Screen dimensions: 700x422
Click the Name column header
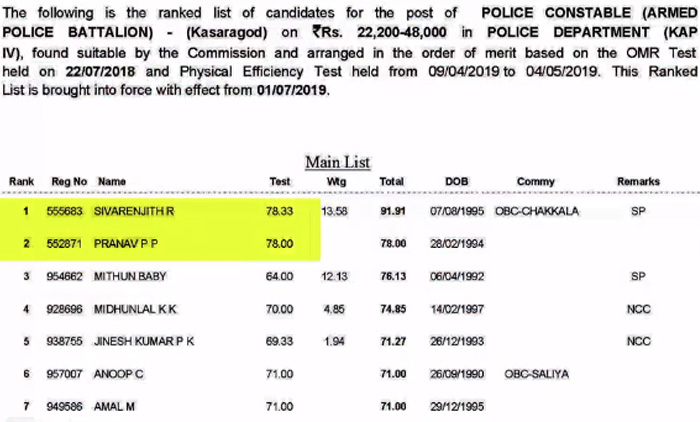pos(112,181)
